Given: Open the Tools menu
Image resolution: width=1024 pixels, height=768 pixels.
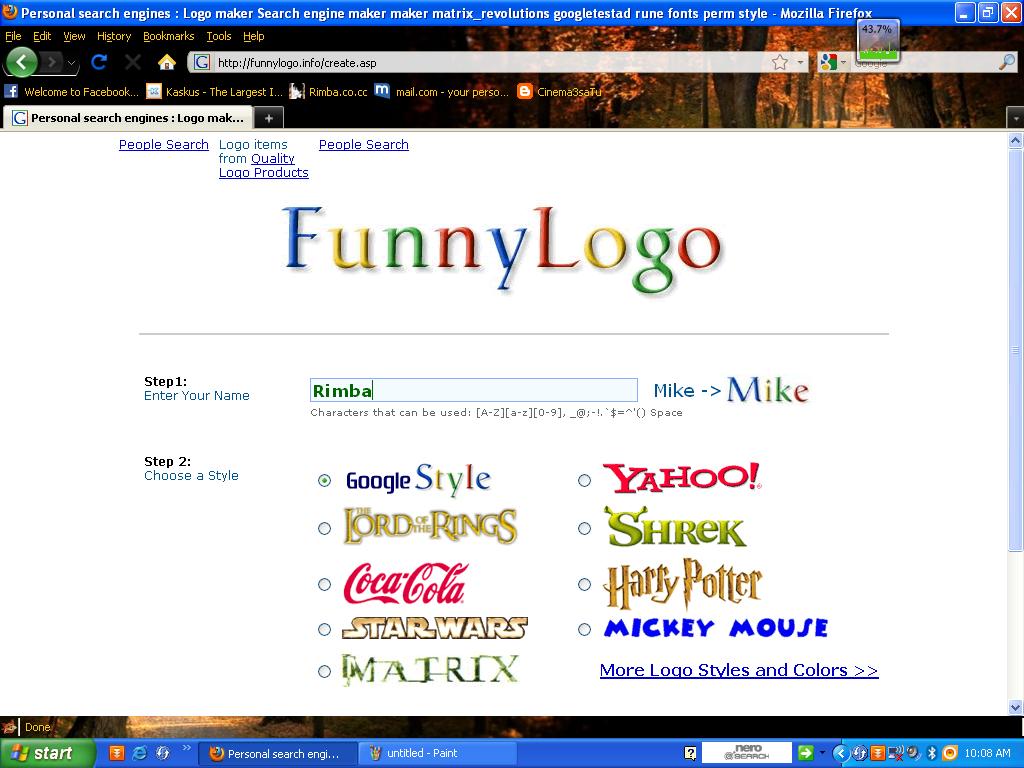Looking at the screenshot, I should 219,36.
